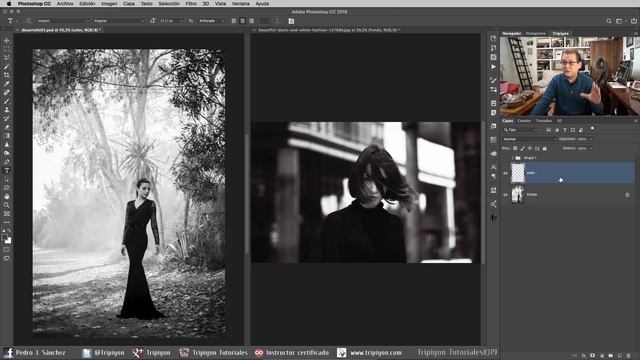Screen dimensions: 640x360
Task: Open the Capa menu
Action: tap(129, 4)
